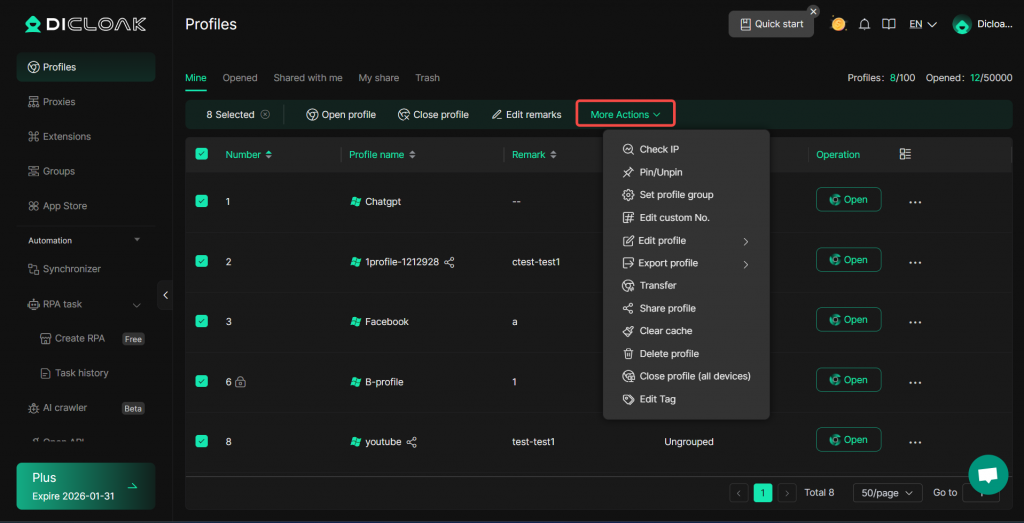The height and width of the screenshot is (523, 1024).
Task: Open the chat support bubble icon
Action: [987, 474]
